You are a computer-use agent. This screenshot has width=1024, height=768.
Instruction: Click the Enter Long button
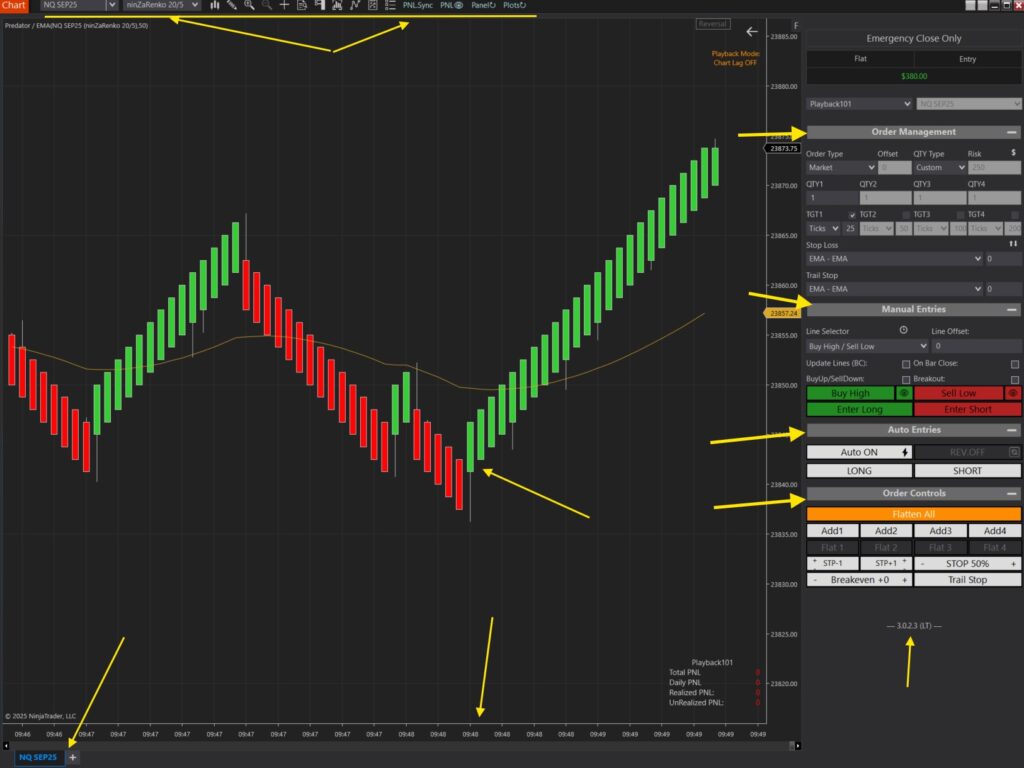pyautogui.click(x=858, y=409)
